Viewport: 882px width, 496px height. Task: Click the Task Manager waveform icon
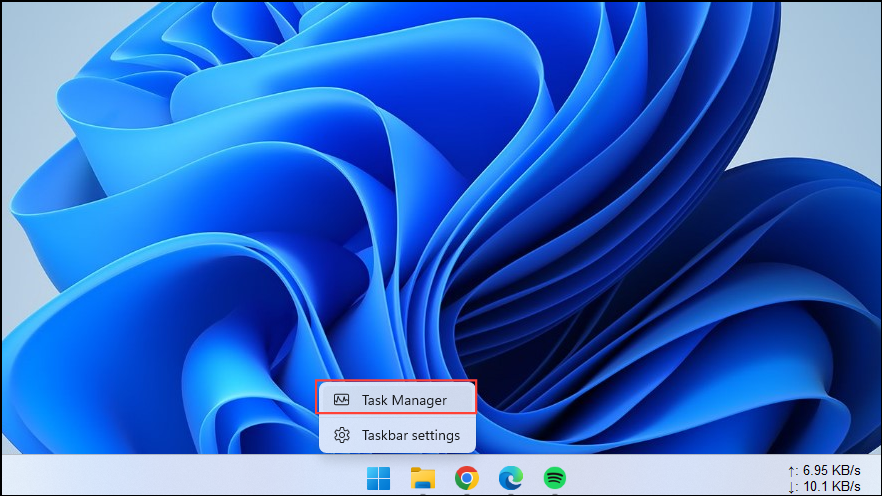point(342,400)
